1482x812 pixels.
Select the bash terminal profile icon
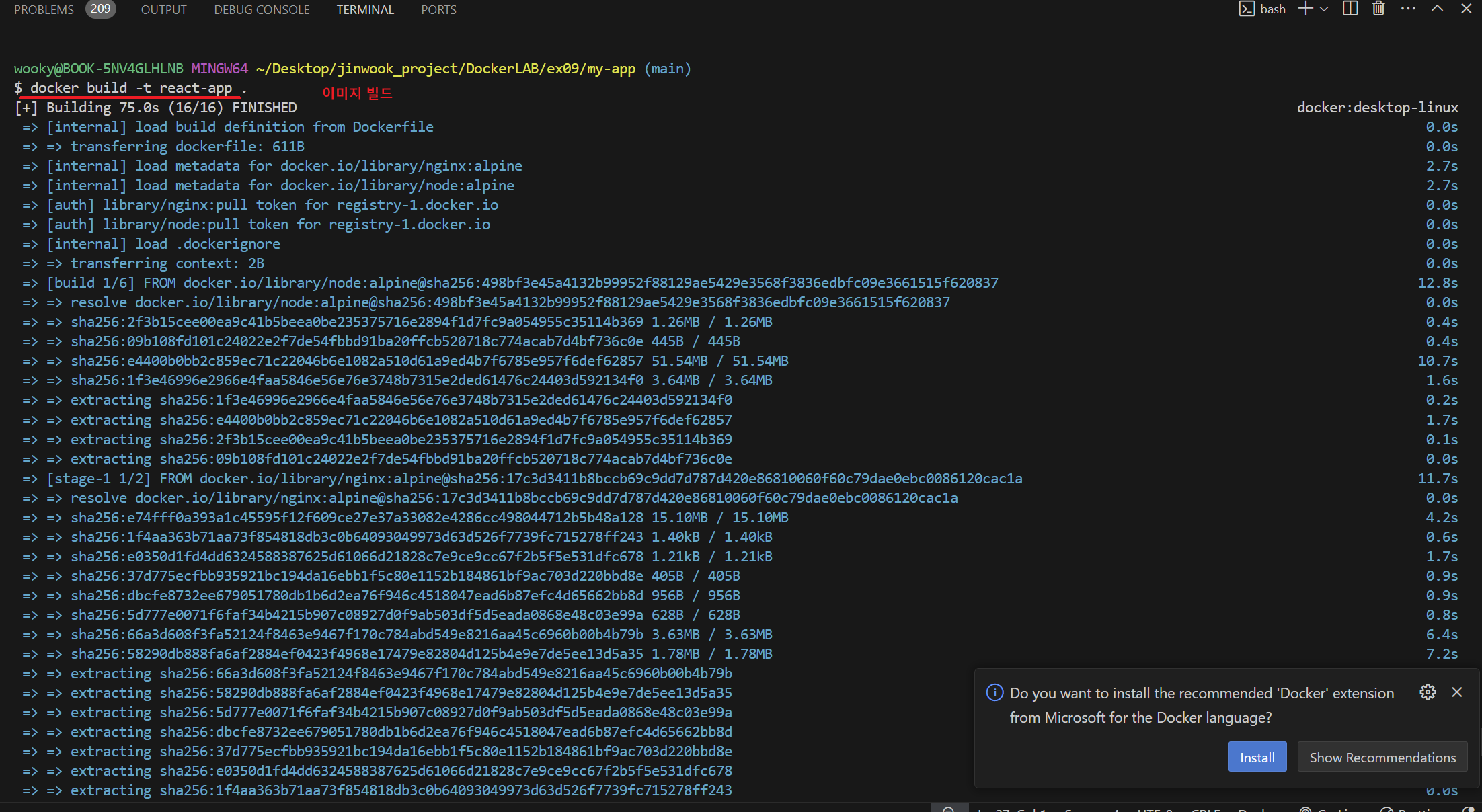1247,9
